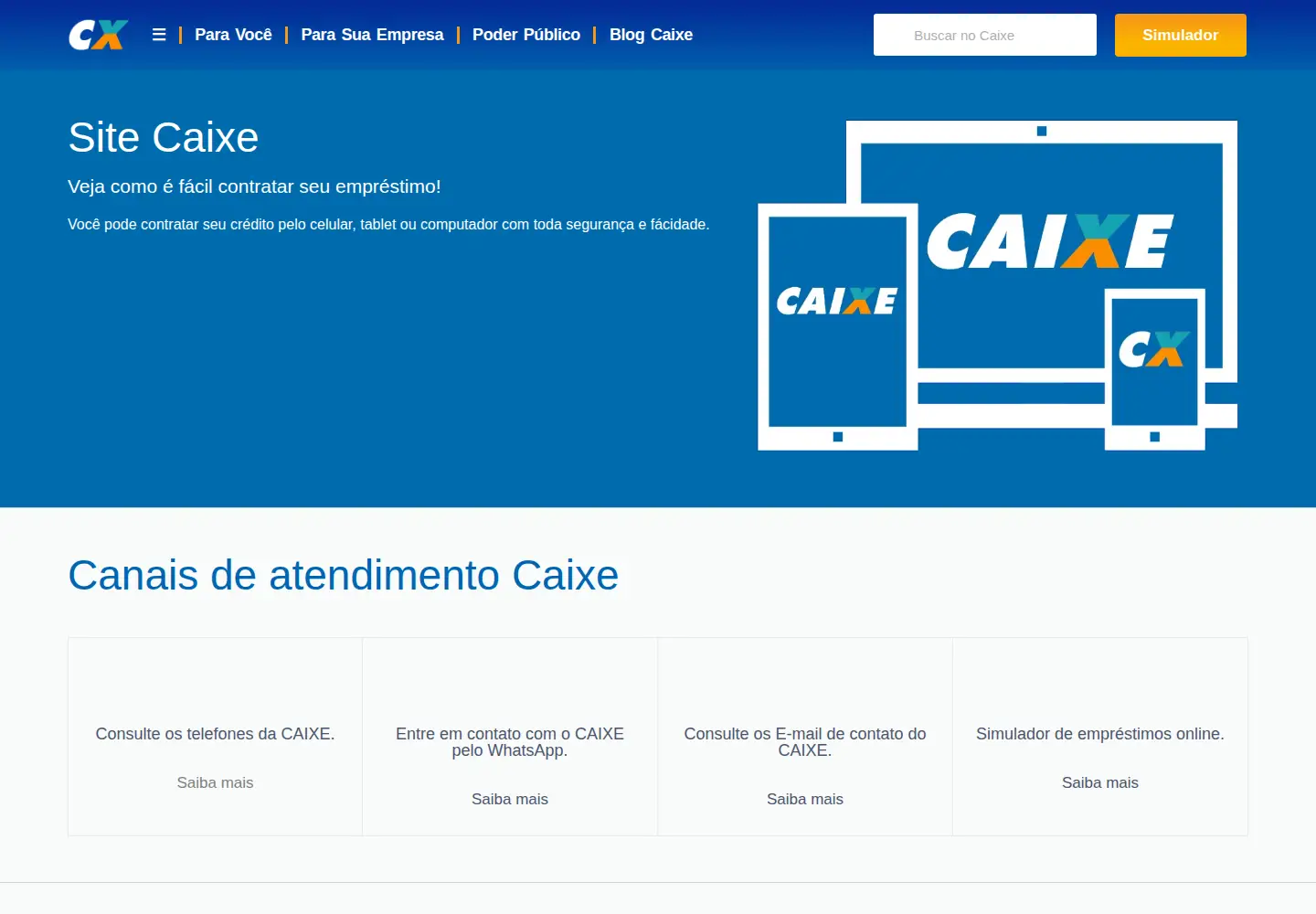The image size is (1316, 914).
Task: Click the devices illustration with CAIXE logos
Action: click(x=998, y=285)
